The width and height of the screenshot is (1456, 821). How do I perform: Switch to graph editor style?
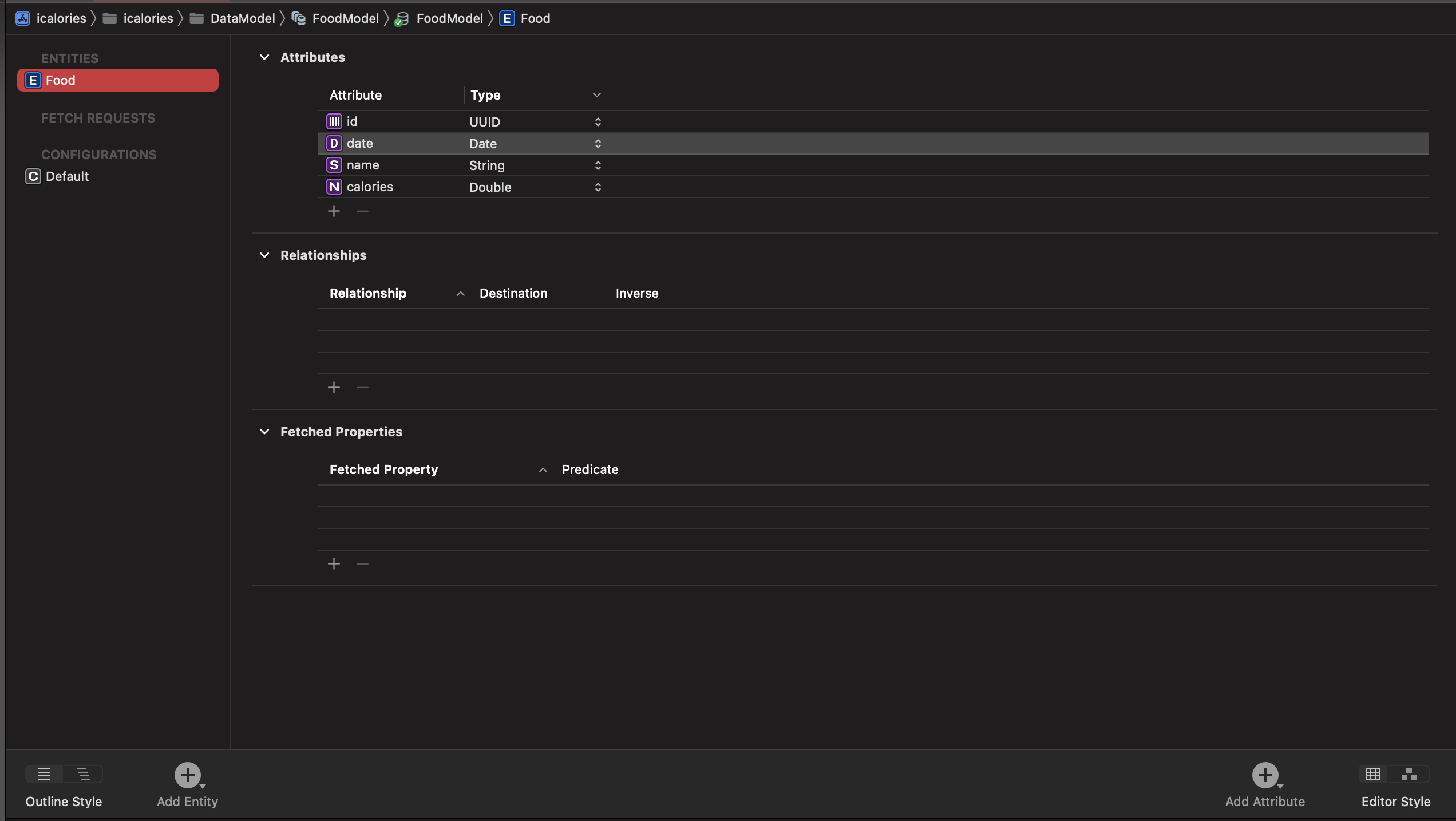point(1409,774)
